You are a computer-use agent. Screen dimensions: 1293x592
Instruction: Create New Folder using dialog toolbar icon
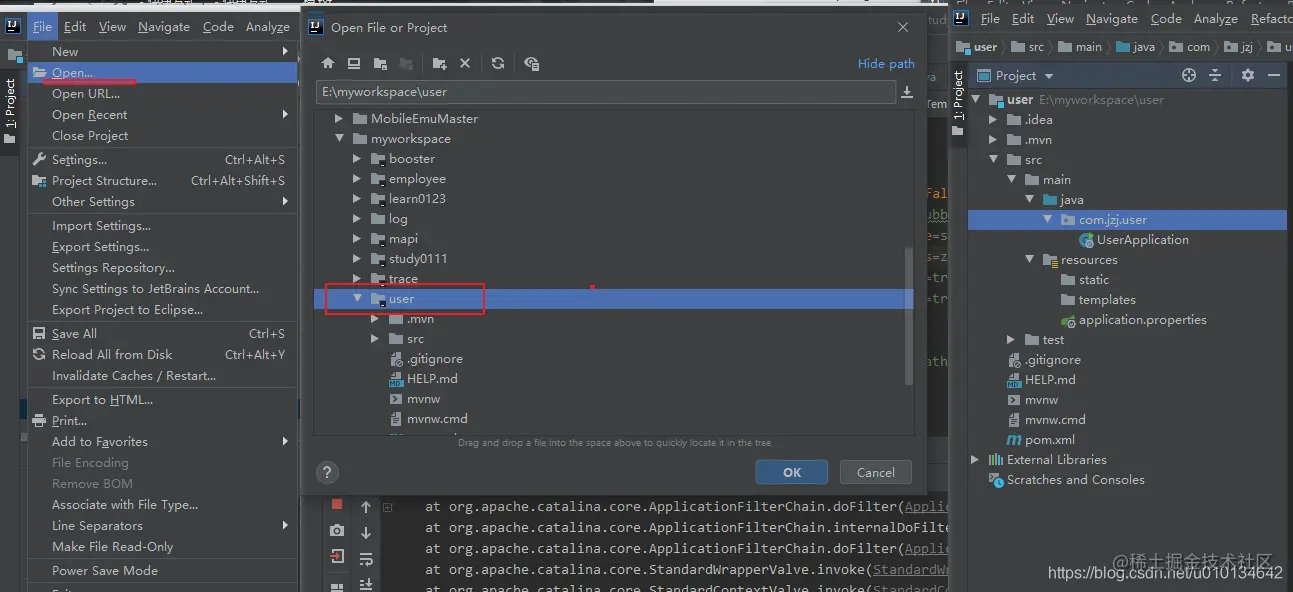[x=439, y=63]
